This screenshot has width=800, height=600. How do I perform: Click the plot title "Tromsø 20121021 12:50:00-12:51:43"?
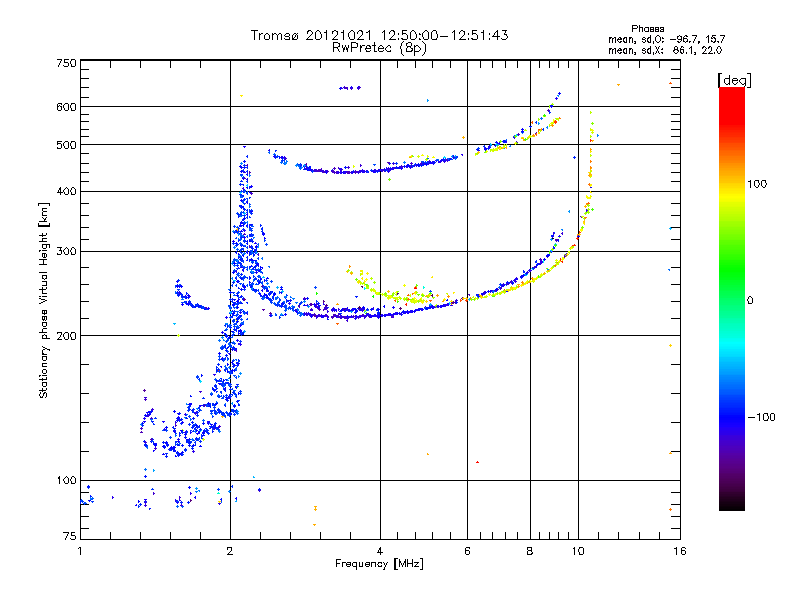(379, 35)
